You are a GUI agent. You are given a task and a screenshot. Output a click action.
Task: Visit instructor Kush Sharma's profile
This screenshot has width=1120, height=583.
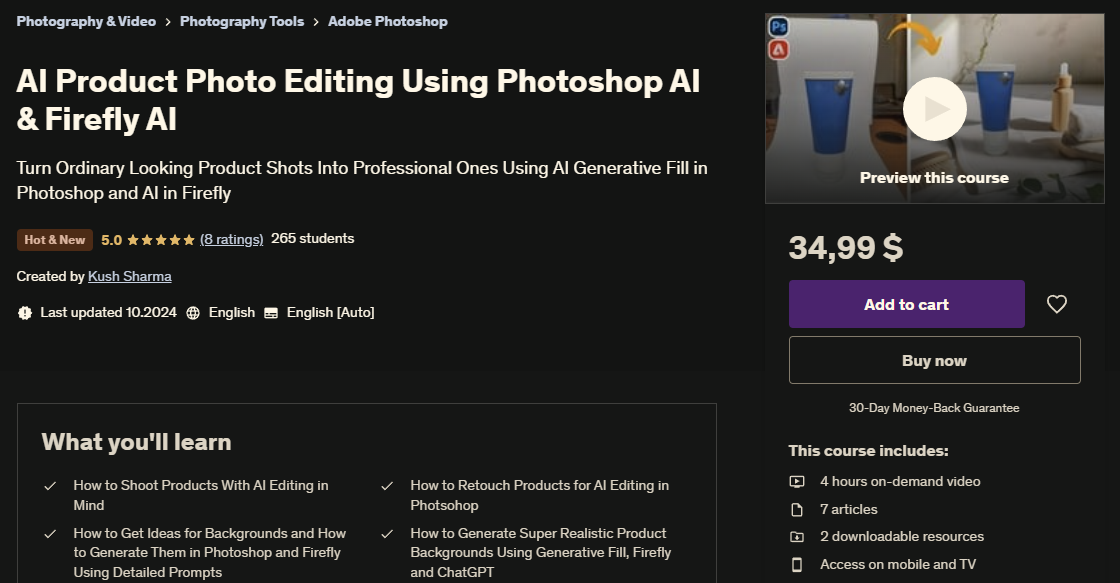130,276
